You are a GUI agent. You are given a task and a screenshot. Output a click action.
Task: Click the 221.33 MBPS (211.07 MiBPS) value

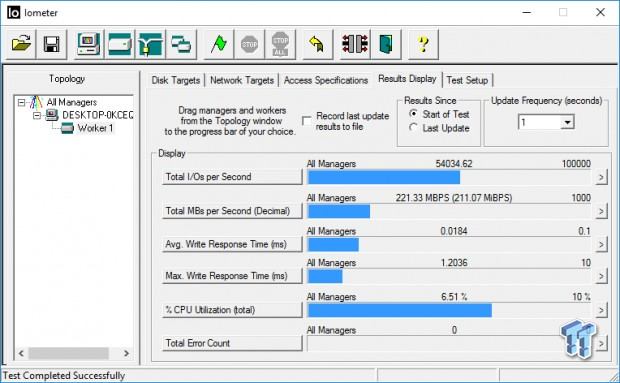[x=454, y=198]
